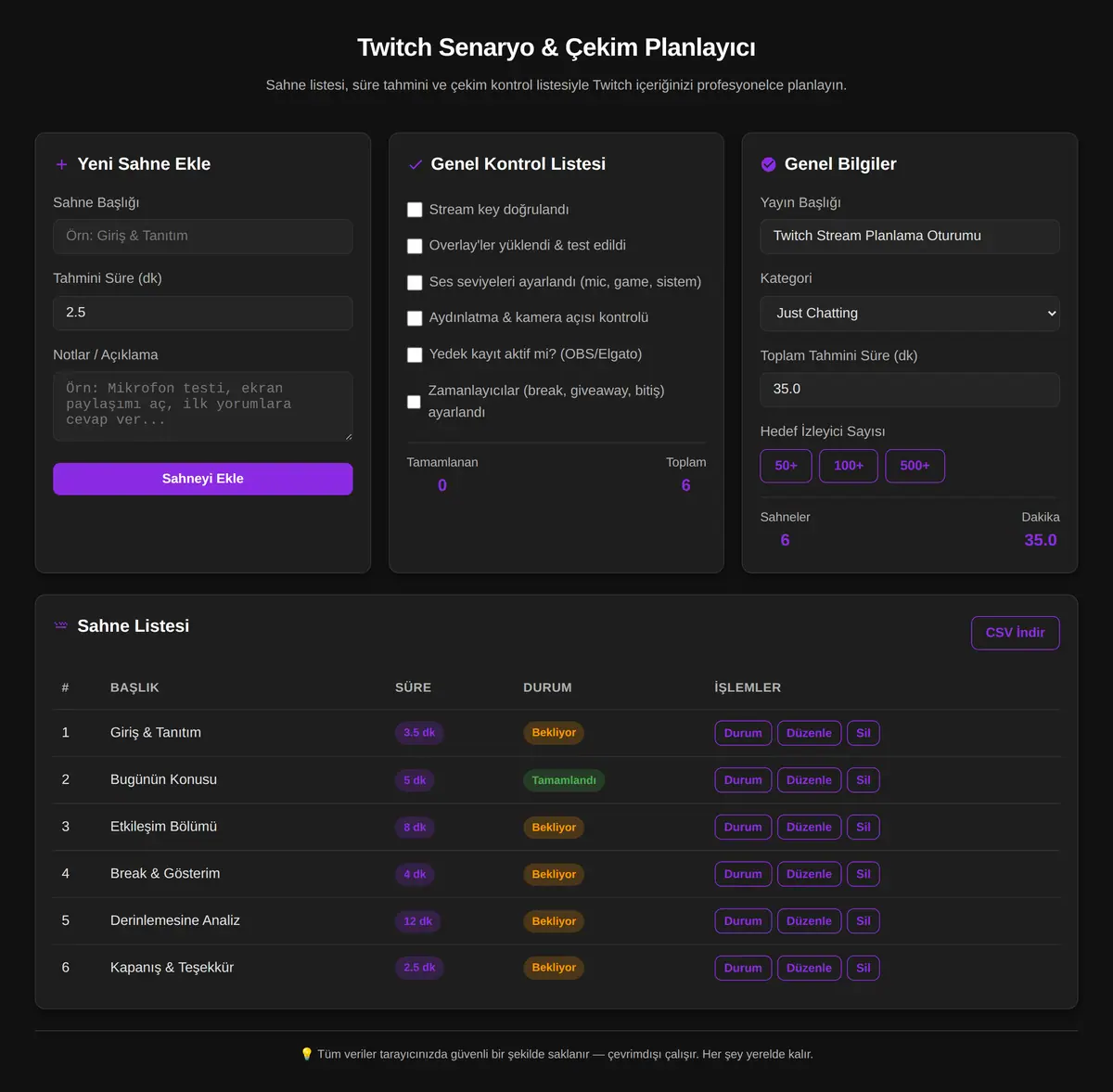Remove Etkileşim Bölümü with Sil

click(x=864, y=828)
